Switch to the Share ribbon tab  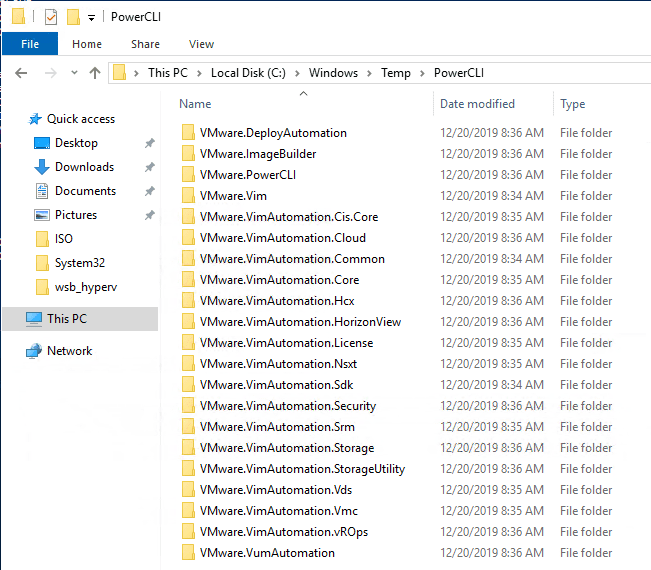[x=145, y=44]
